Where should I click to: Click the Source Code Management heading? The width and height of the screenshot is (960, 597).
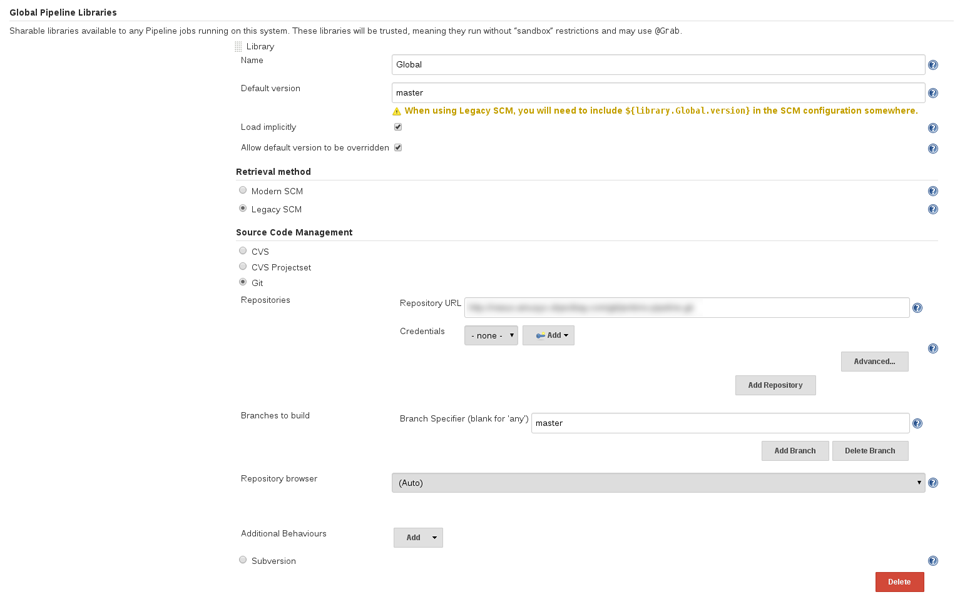[294, 233]
